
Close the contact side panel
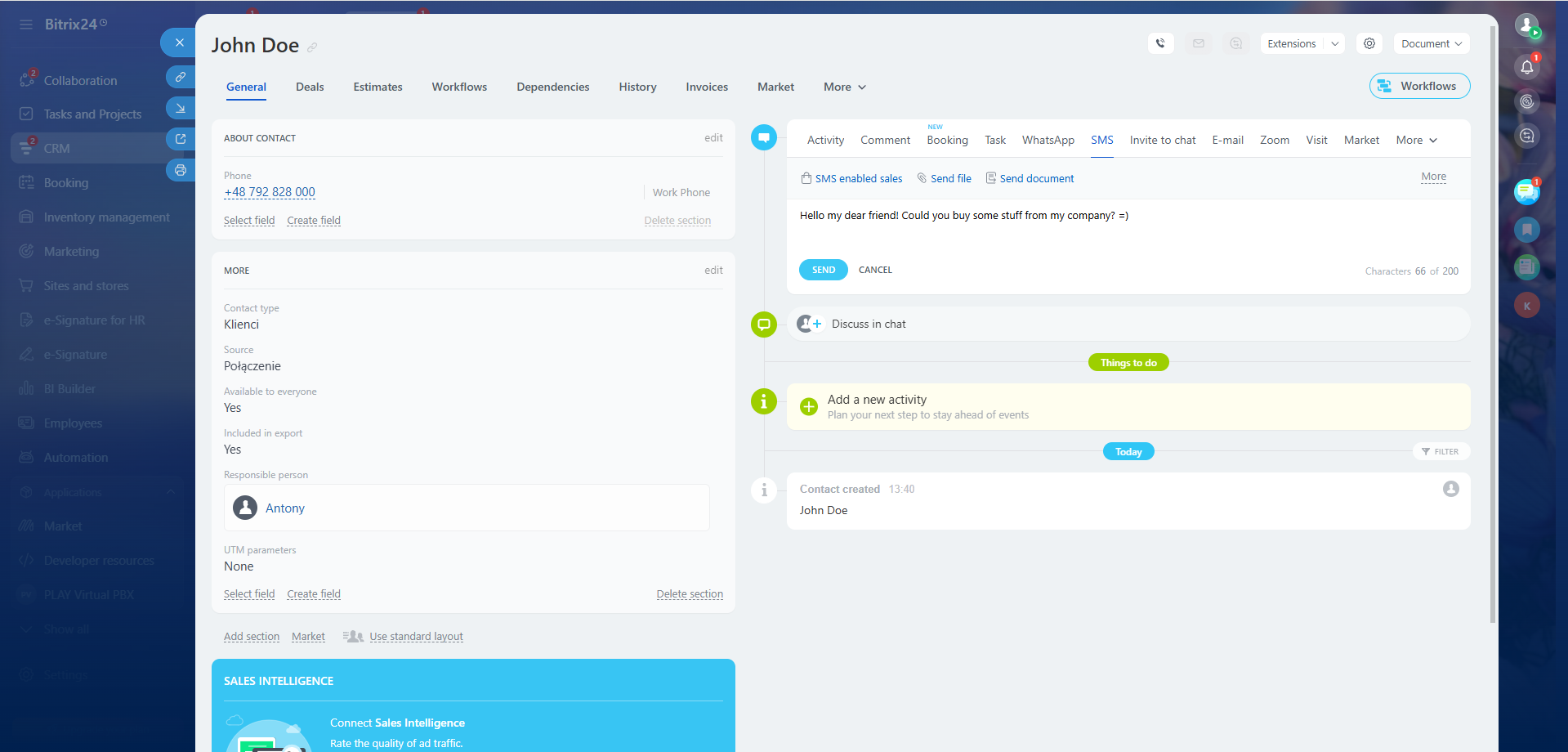click(179, 43)
